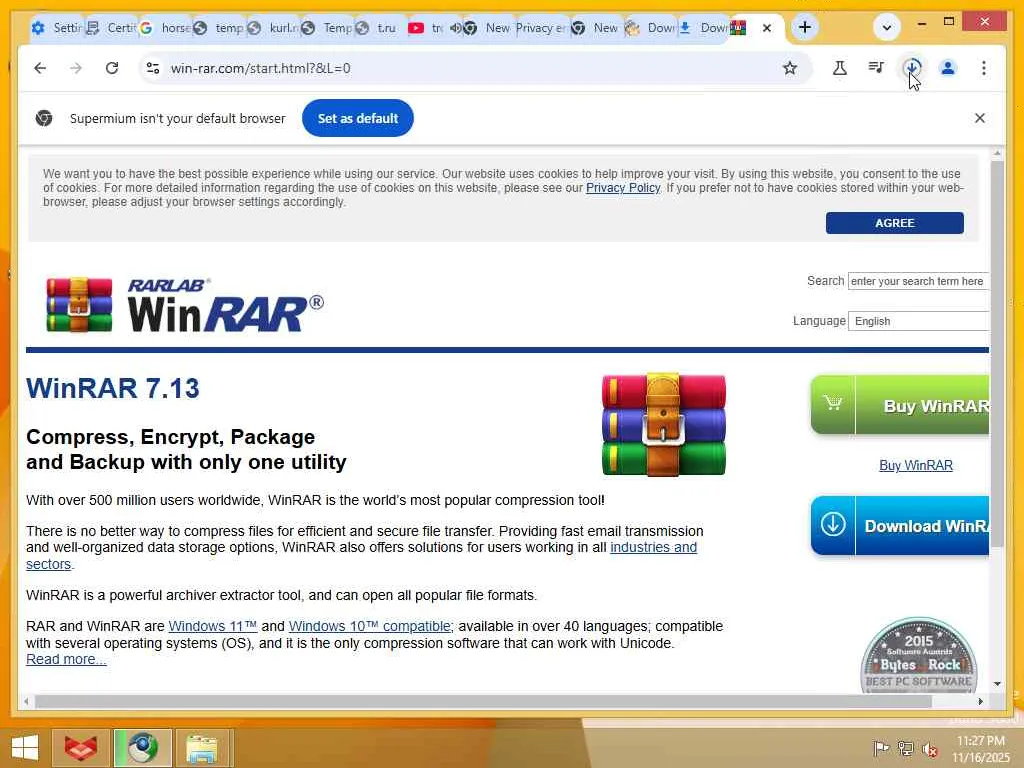Open the Labs flask icon

[x=840, y=68]
